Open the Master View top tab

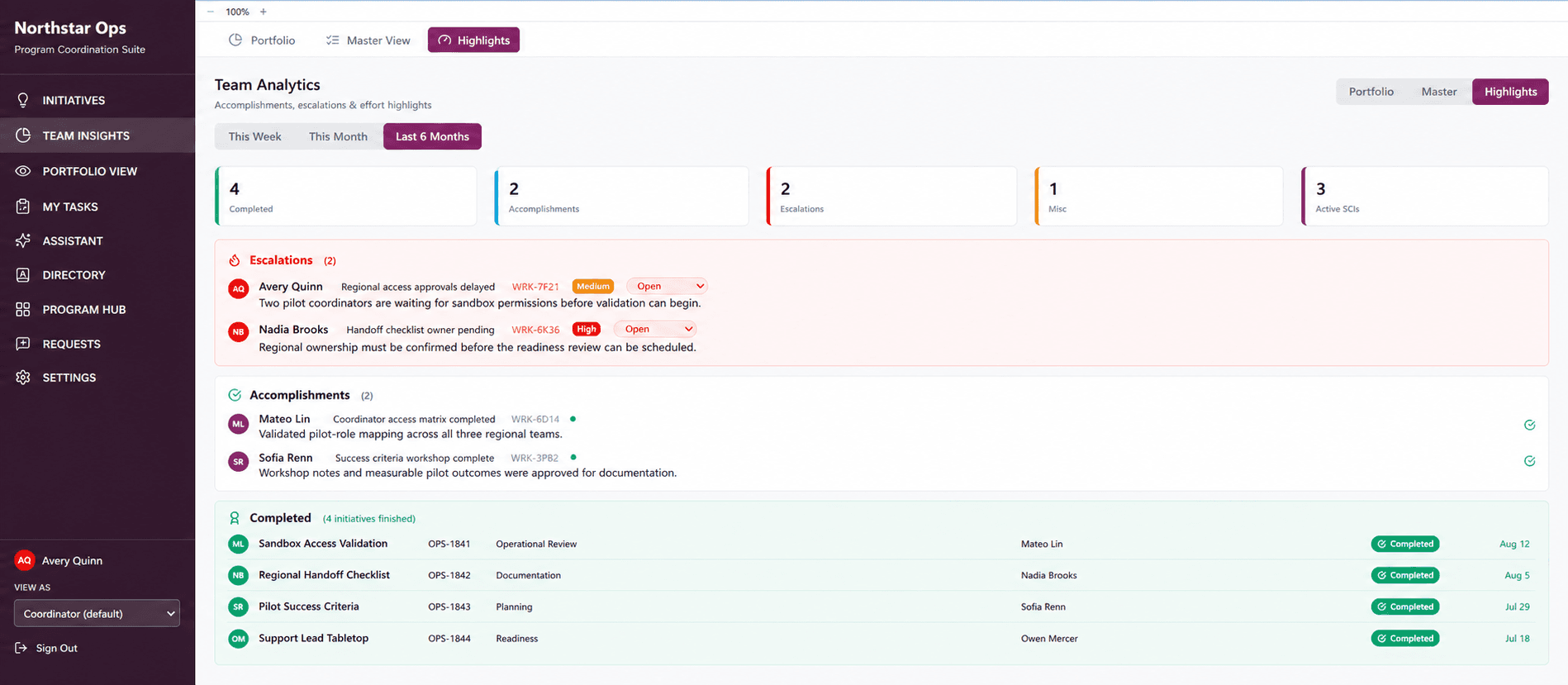pos(368,40)
